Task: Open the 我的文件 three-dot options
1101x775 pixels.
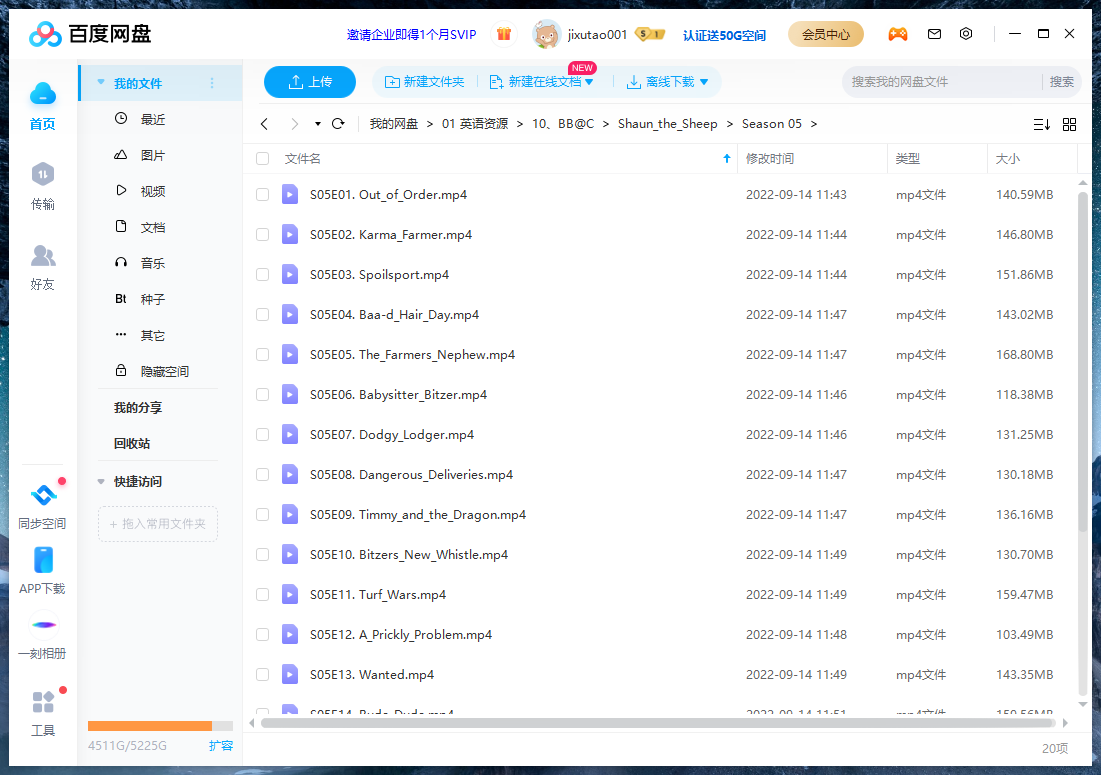Action: (212, 83)
